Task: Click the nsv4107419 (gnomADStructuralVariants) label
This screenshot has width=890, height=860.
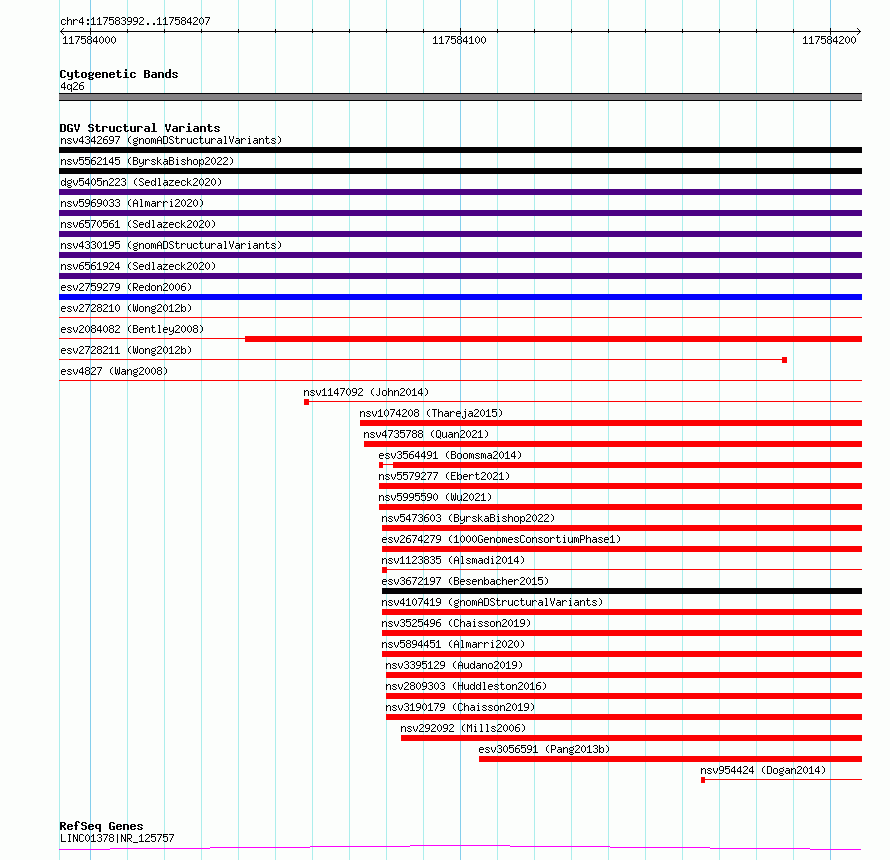Action: (x=492, y=602)
